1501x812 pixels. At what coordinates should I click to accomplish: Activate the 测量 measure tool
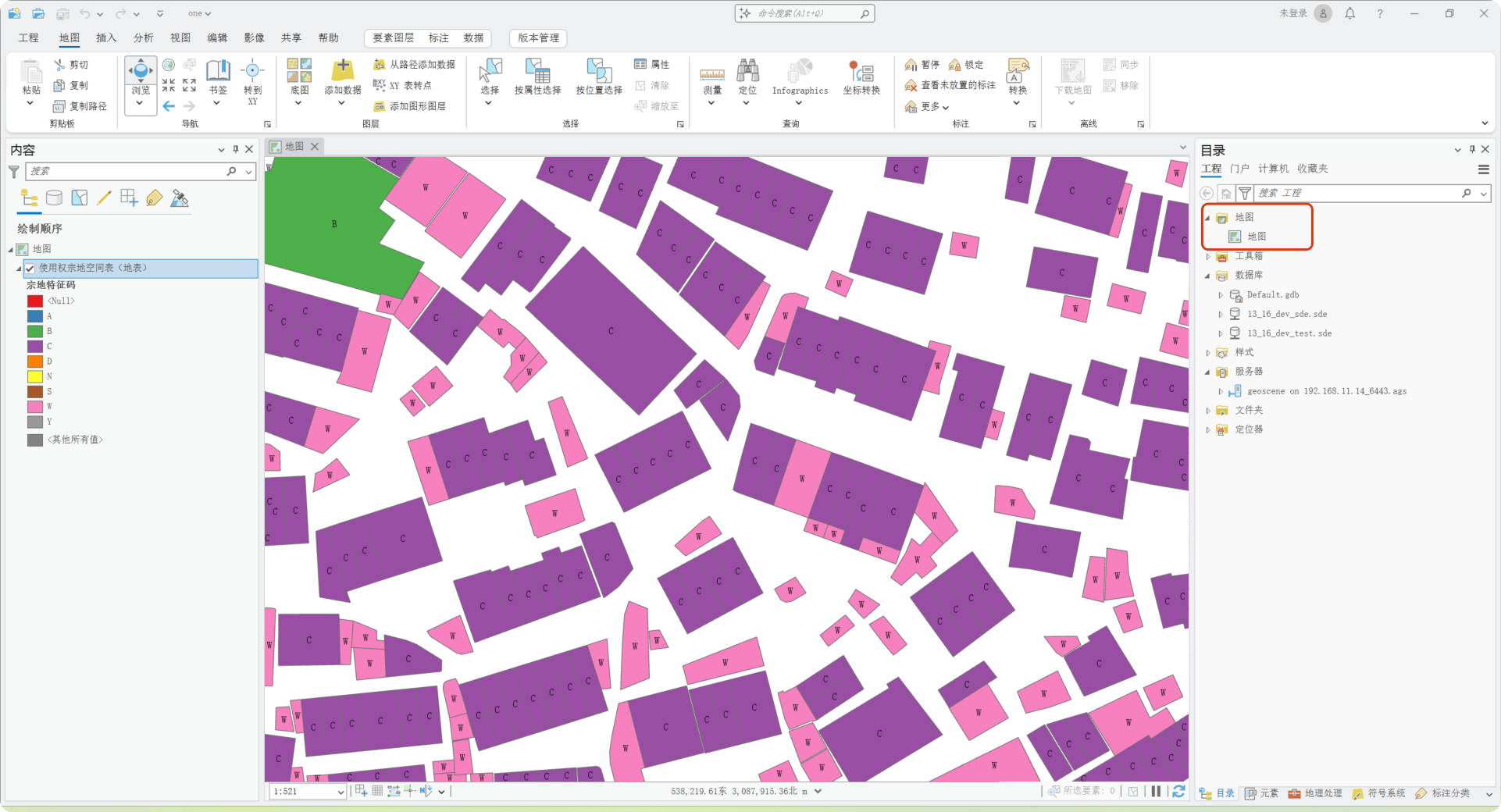[x=711, y=77]
